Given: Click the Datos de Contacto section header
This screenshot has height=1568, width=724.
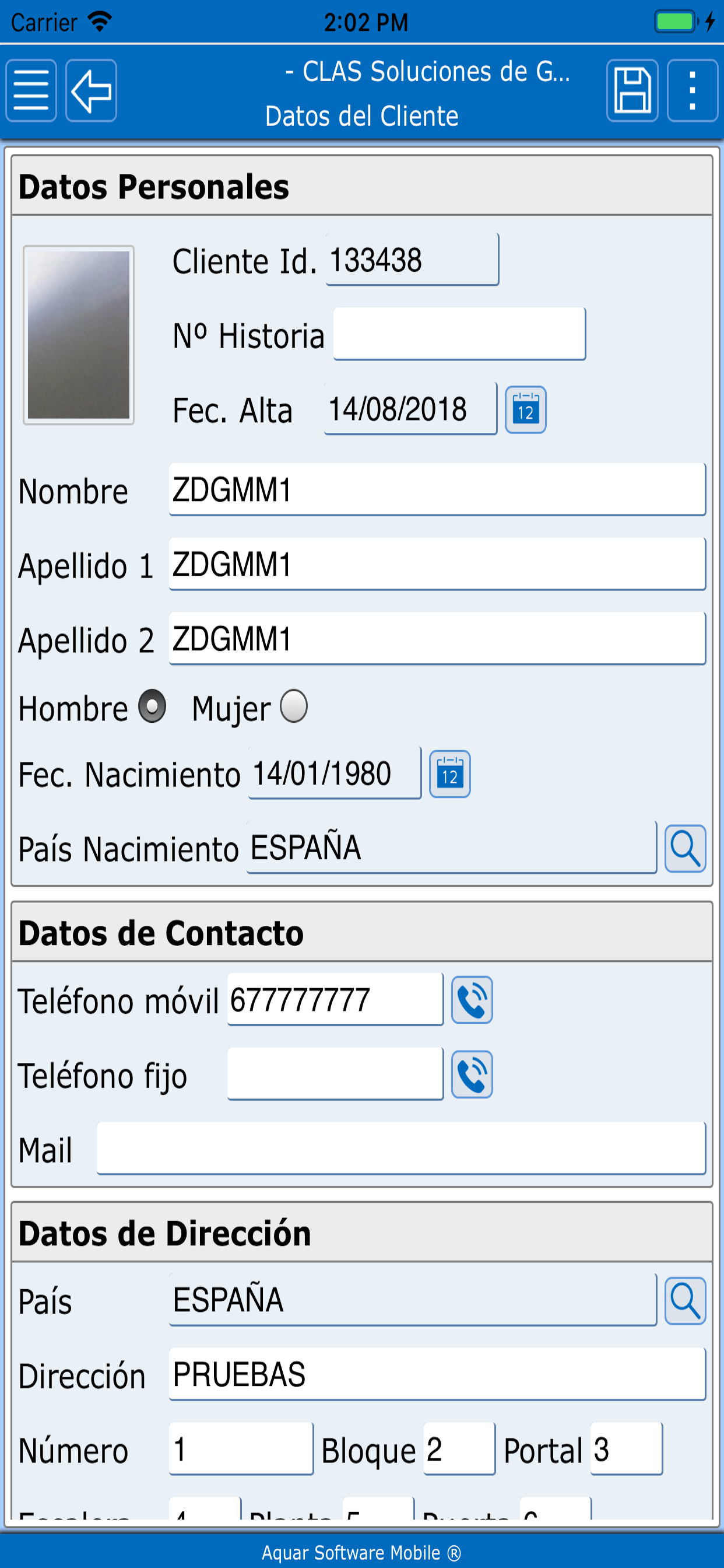Looking at the screenshot, I should coord(161,933).
